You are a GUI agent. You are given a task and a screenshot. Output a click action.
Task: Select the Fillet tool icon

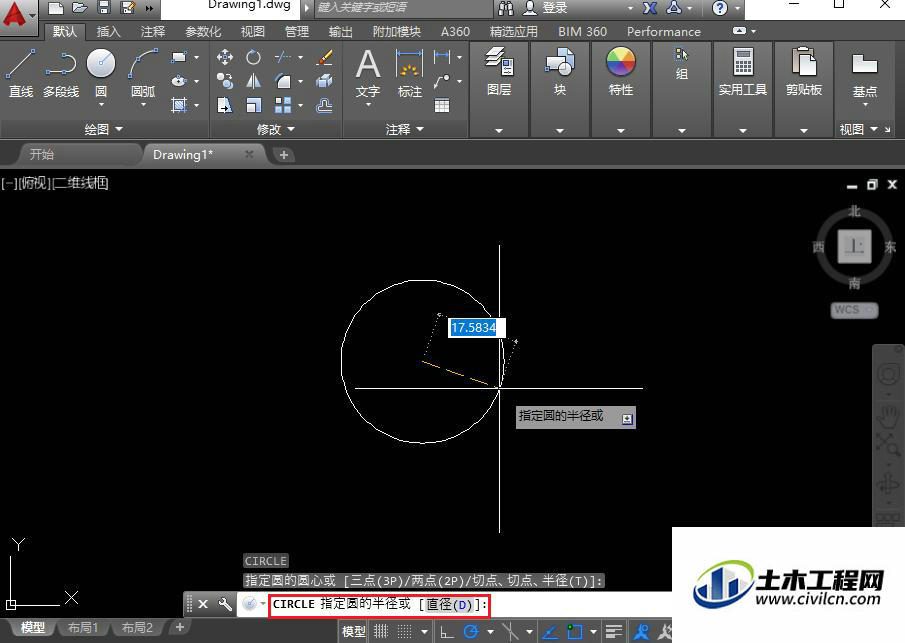283,81
